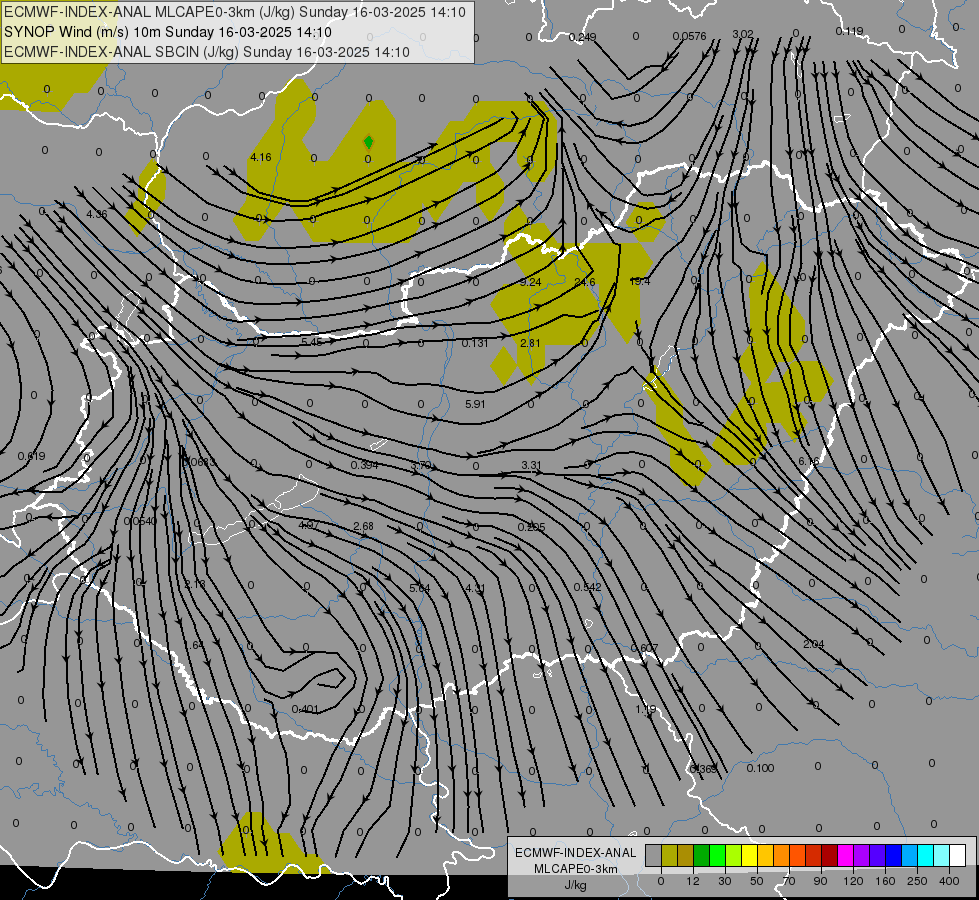Click the MLCAPE0-3km title line in the header box
Viewport: 979px width, 900px height.
235,12
